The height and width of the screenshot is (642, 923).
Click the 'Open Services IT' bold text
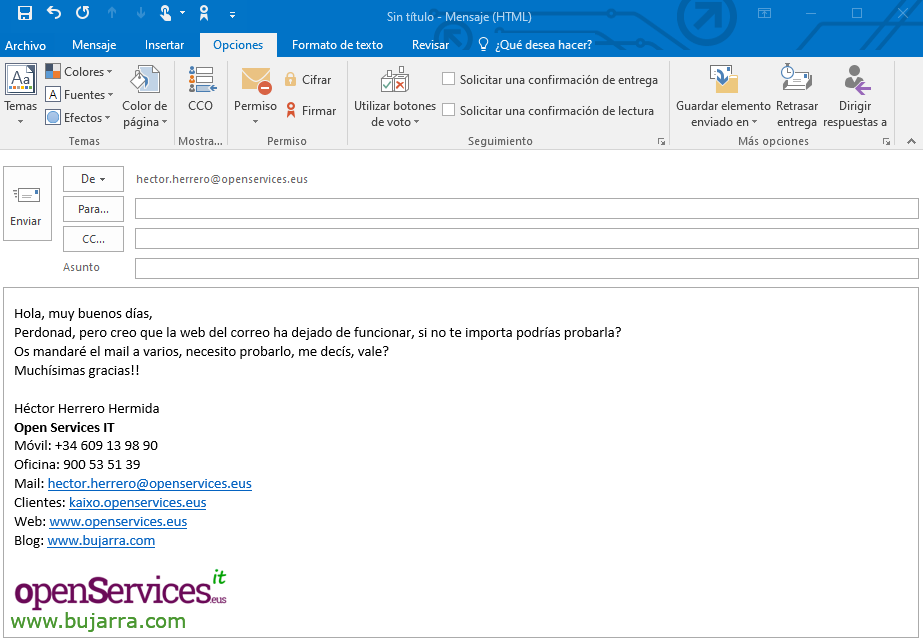point(64,427)
